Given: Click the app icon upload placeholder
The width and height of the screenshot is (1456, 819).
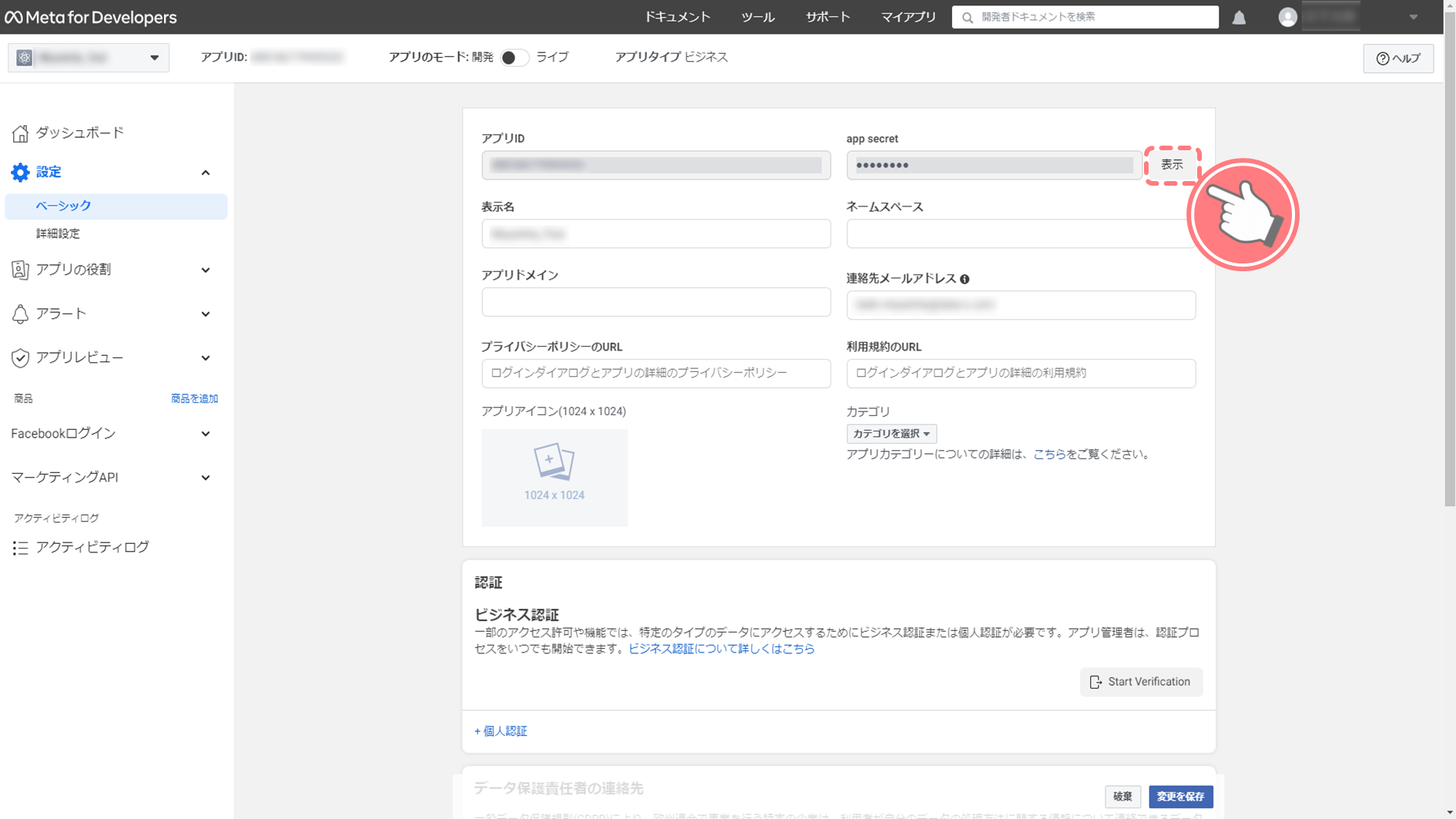Looking at the screenshot, I should click(x=555, y=478).
